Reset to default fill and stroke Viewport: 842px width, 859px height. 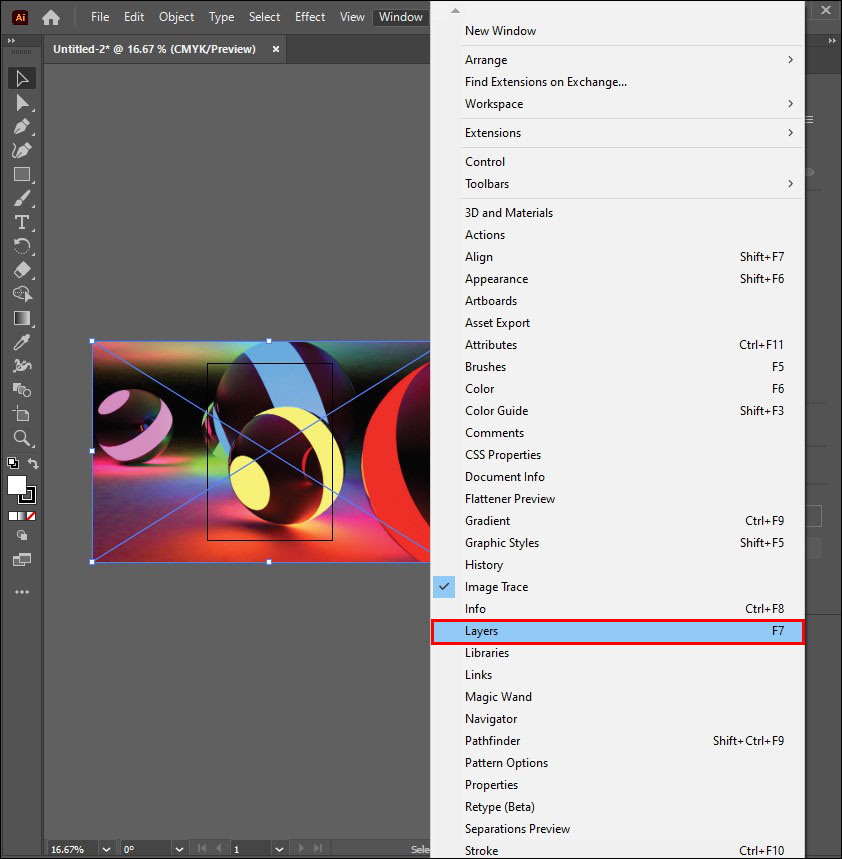click(x=12, y=464)
